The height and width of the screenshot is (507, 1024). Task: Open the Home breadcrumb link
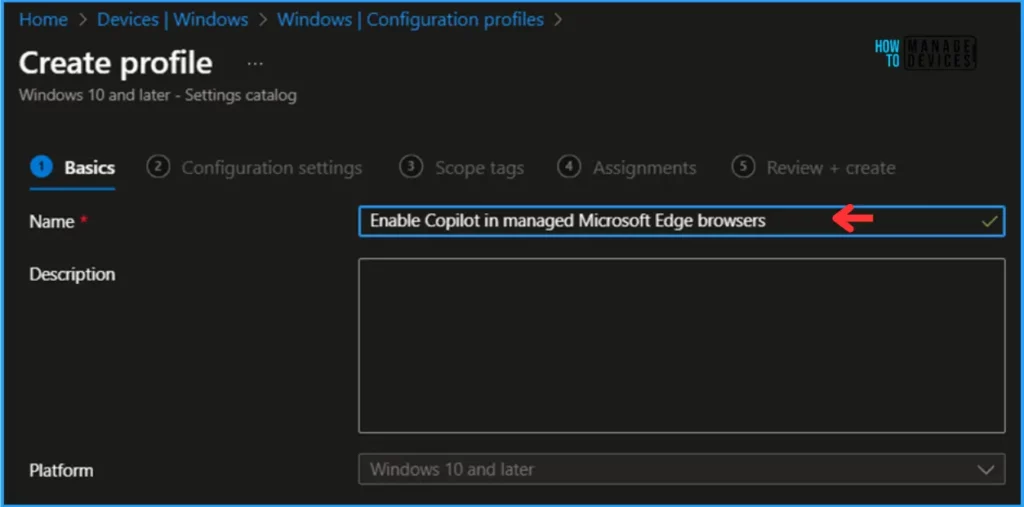coord(43,20)
